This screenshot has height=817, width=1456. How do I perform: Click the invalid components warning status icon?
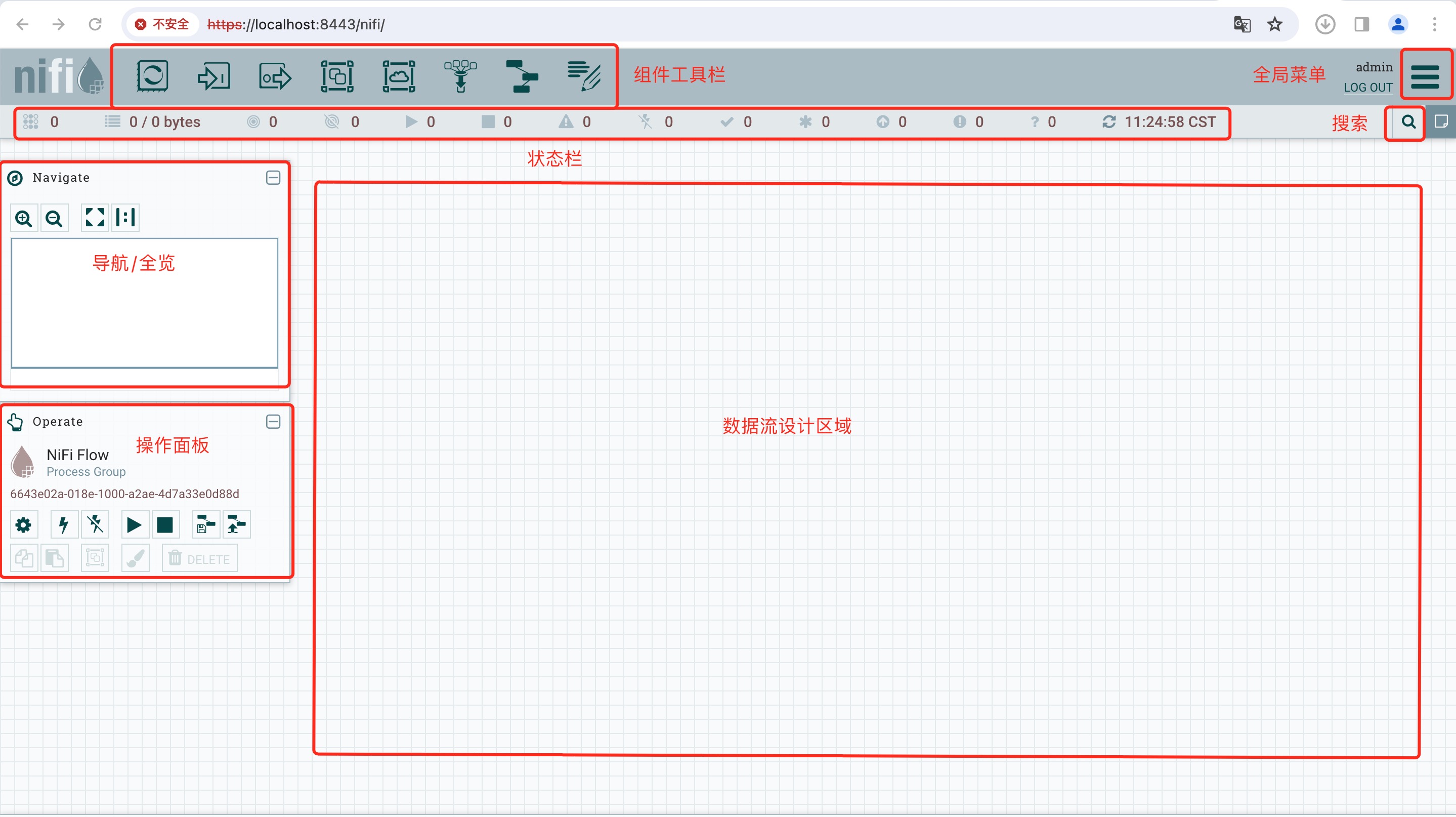[x=566, y=121]
